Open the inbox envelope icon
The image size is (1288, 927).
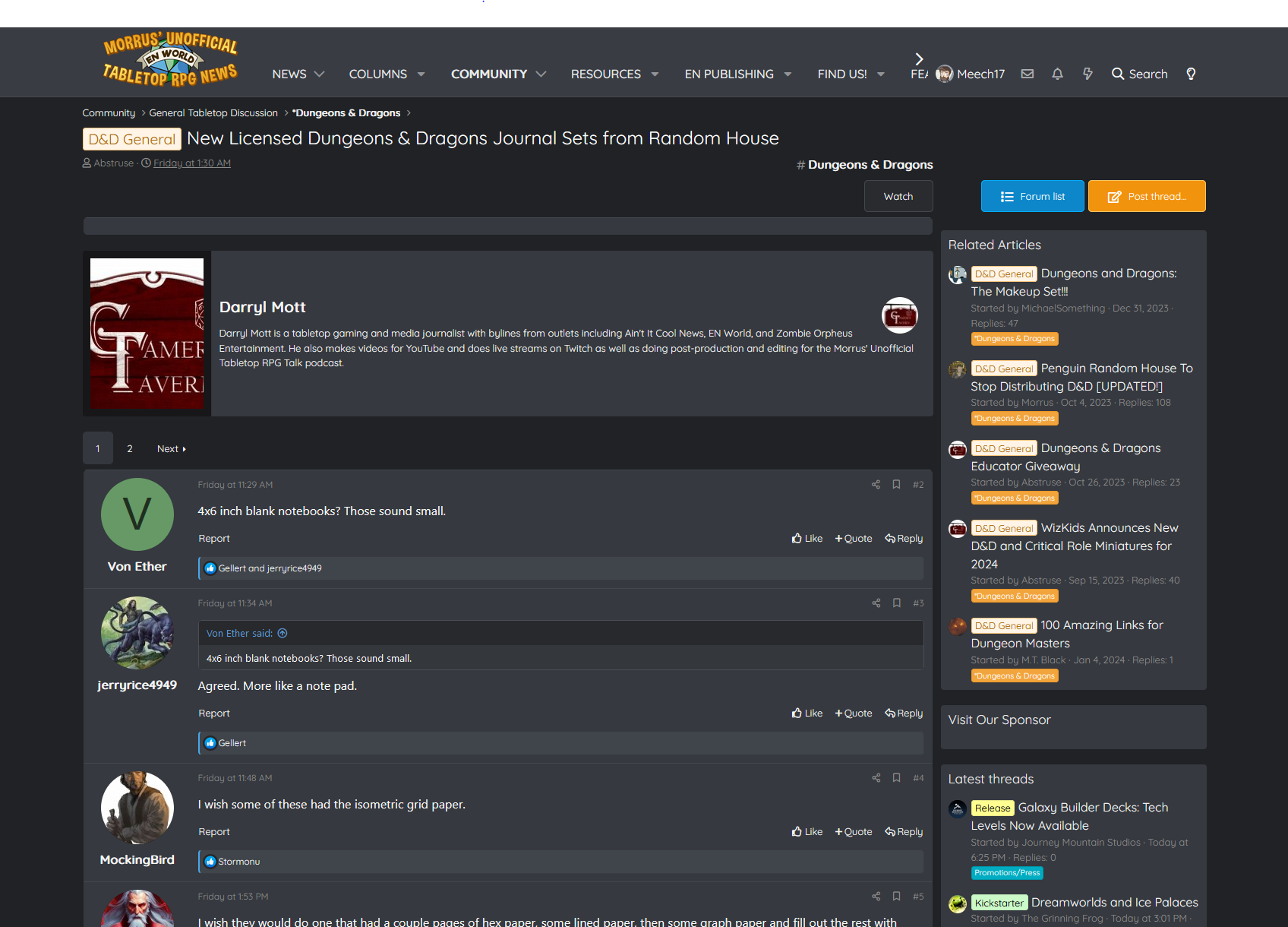1028,74
